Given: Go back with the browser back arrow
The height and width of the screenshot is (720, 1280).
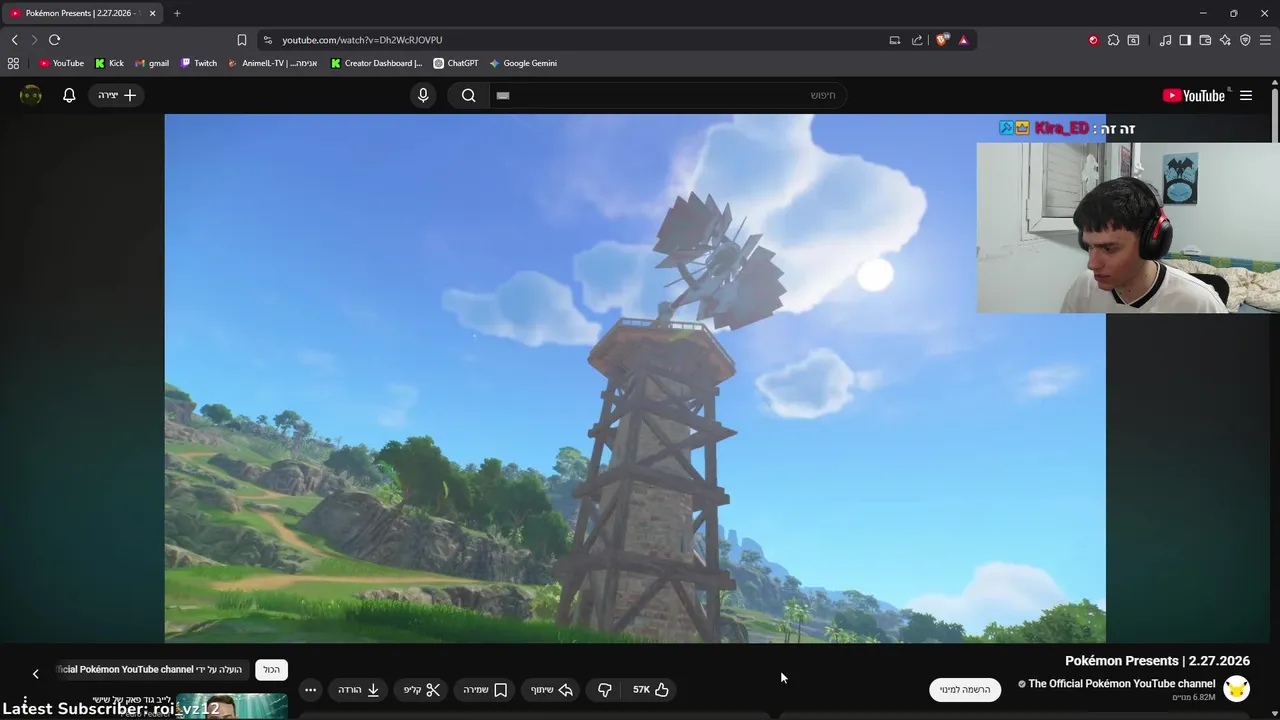Looking at the screenshot, I should 14,40.
